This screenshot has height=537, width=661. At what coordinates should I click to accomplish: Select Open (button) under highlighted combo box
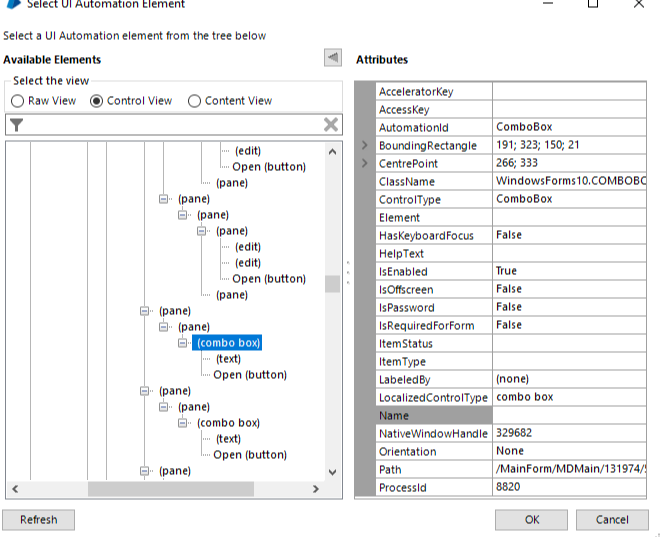pos(250,375)
